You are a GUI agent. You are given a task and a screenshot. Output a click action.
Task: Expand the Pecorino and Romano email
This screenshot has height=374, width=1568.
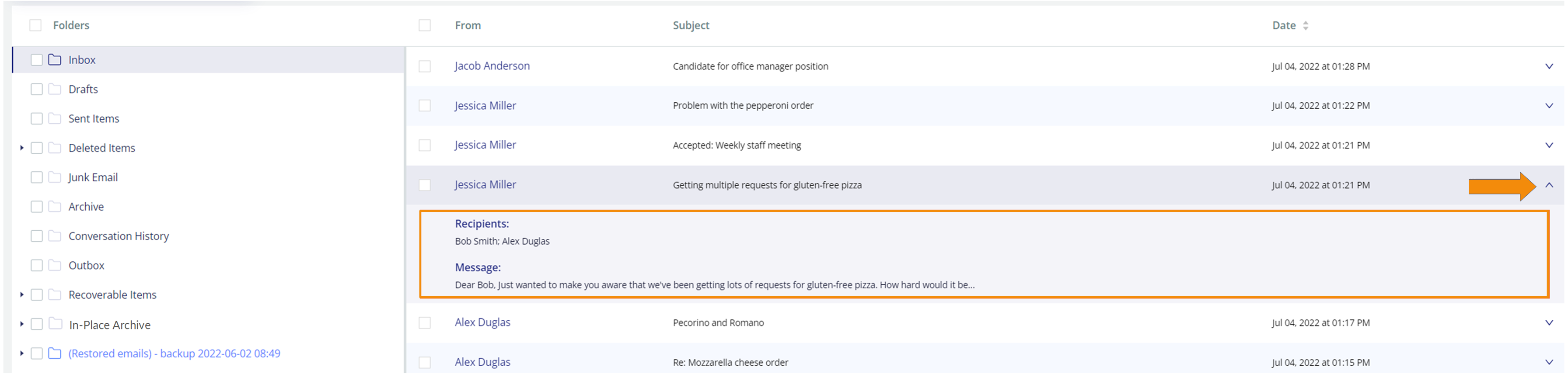tap(1548, 322)
